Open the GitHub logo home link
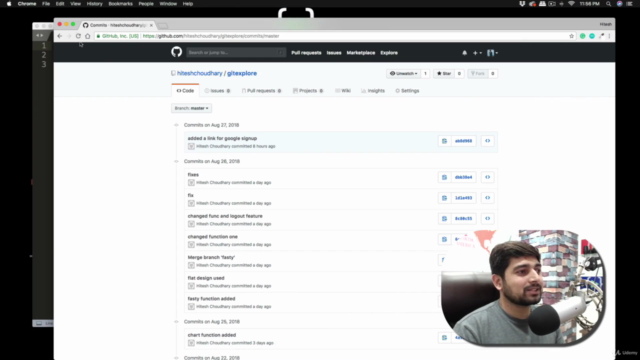 (176, 52)
